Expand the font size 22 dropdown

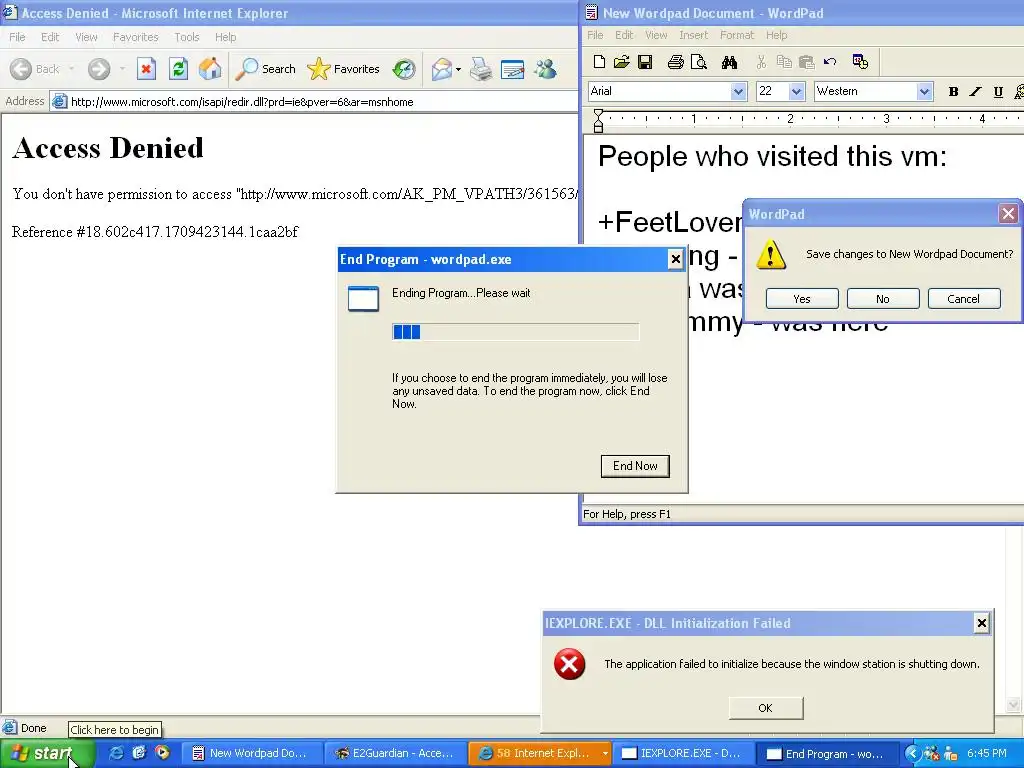coord(796,91)
